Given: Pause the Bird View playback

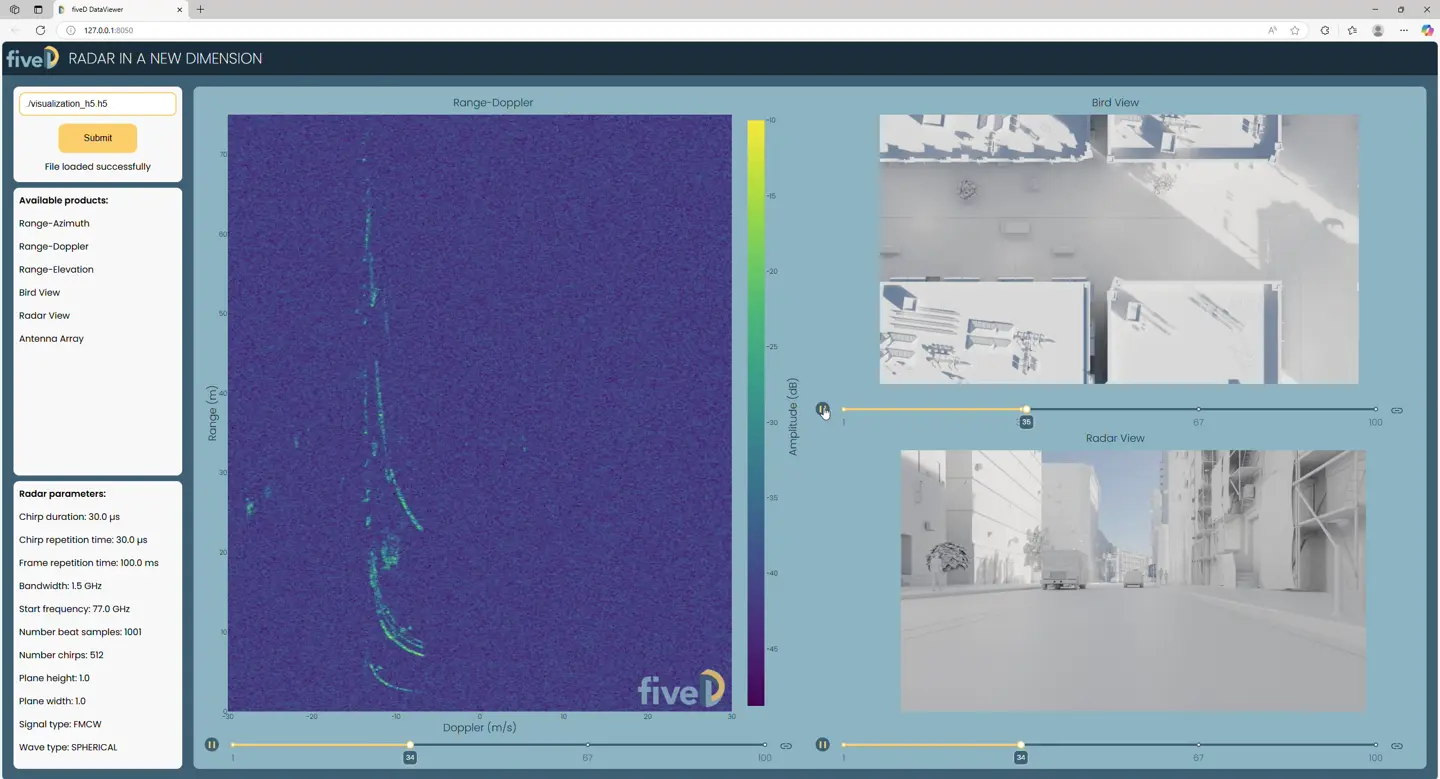Looking at the screenshot, I should (822, 409).
